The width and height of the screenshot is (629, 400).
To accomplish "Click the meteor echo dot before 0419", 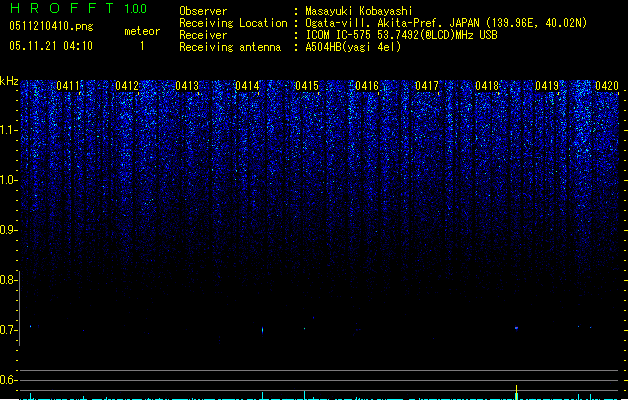I will tap(516, 328).
